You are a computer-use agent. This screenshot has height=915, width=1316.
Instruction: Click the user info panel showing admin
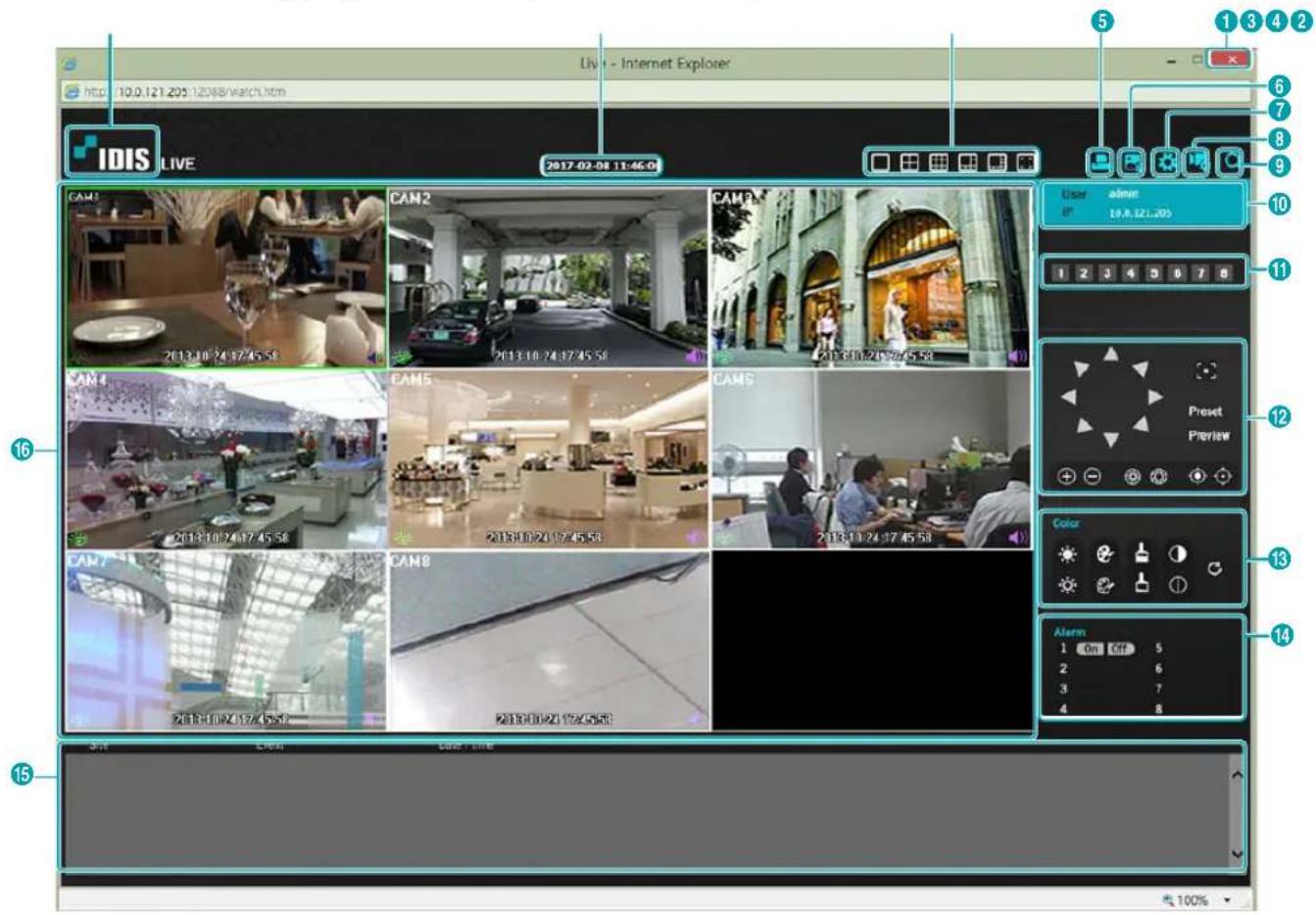pos(1143,204)
